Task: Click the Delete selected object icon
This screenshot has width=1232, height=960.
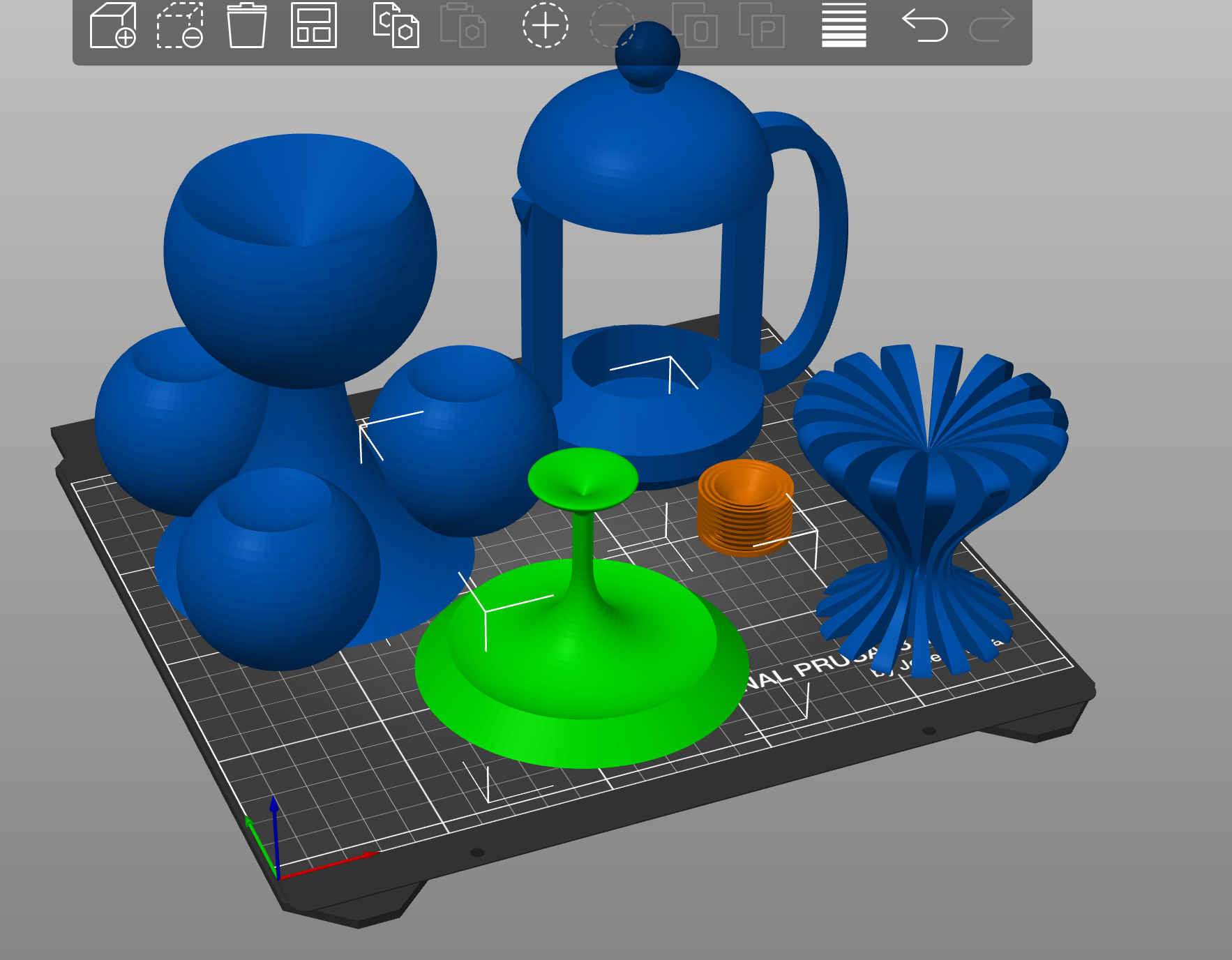Action: pos(180,25)
